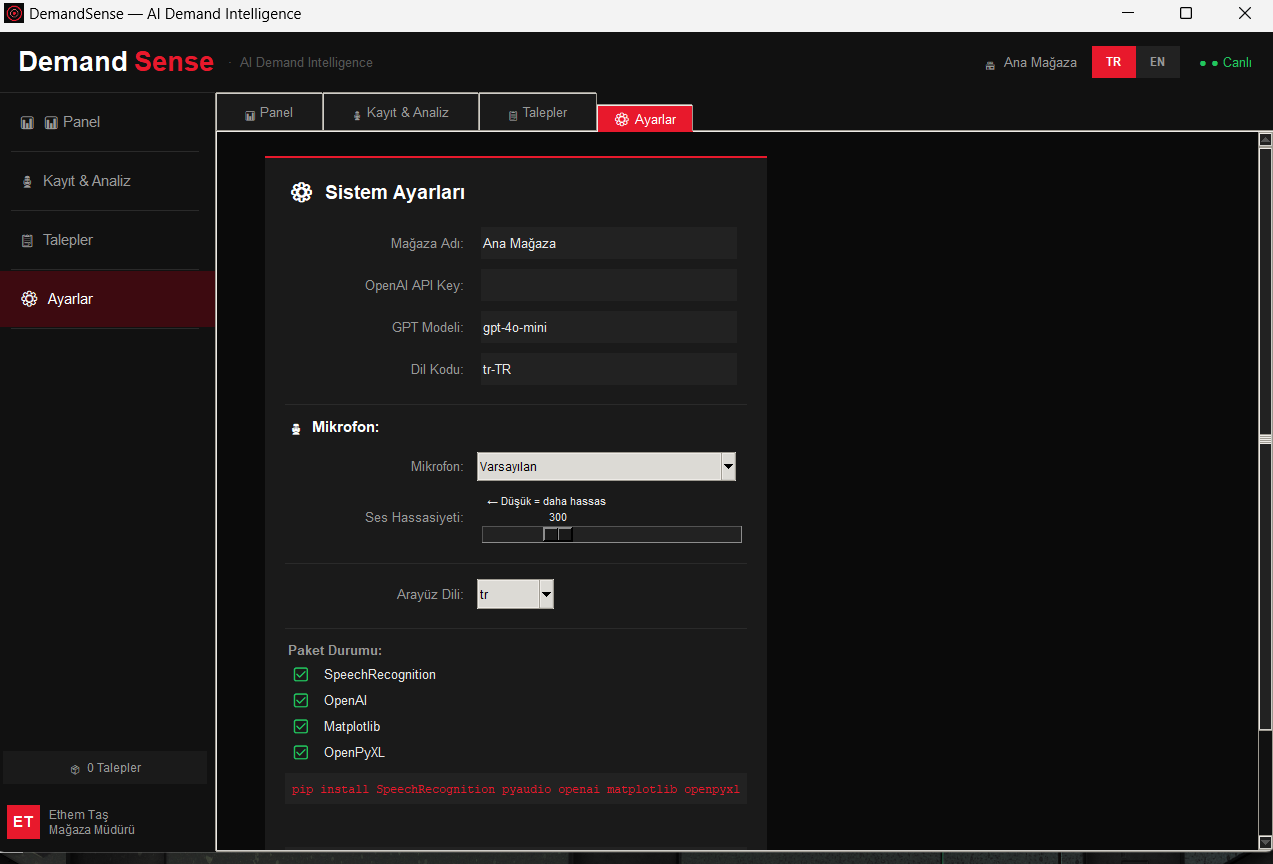
Task: Click the Ana Mağaza store label in header
Action: [x=1040, y=62]
